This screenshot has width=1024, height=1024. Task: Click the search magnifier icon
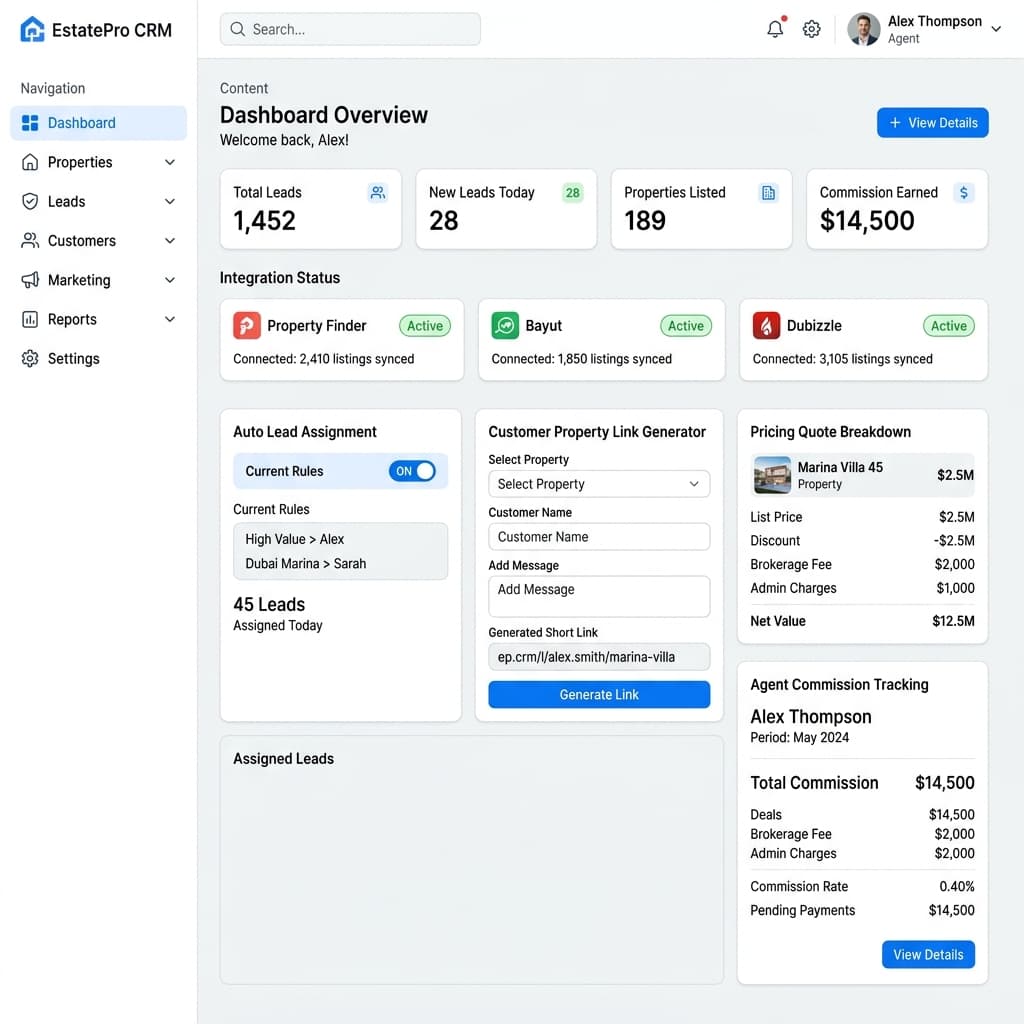point(238,29)
